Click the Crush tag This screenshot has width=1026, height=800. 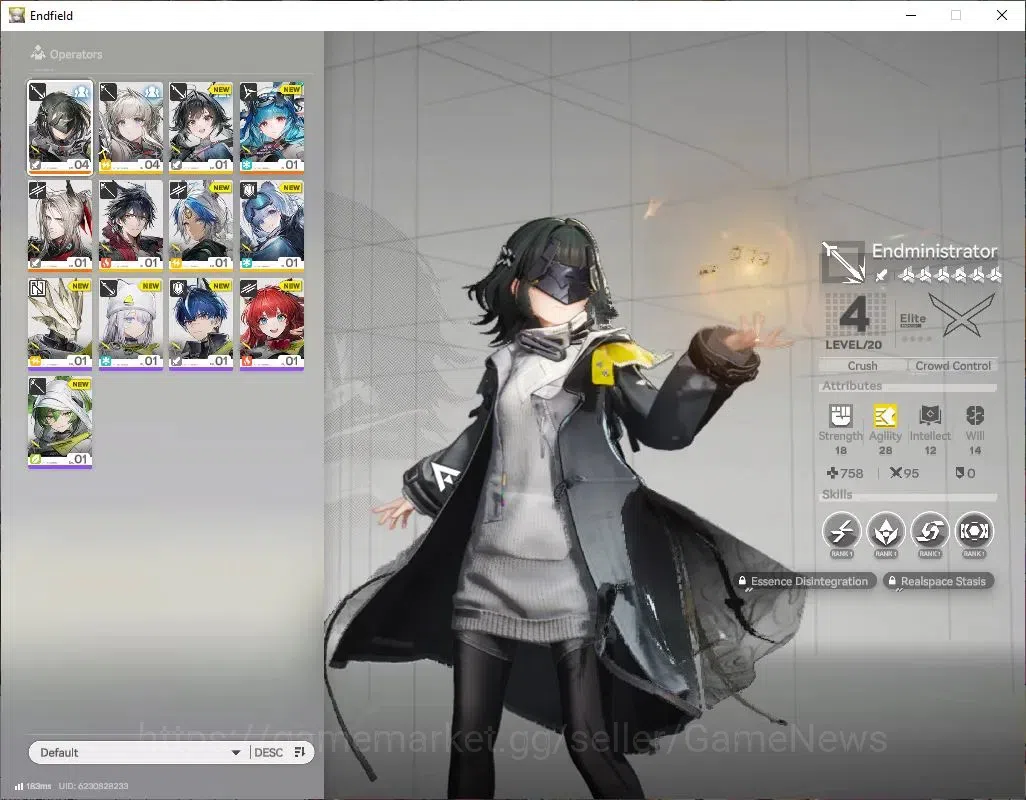click(x=862, y=366)
